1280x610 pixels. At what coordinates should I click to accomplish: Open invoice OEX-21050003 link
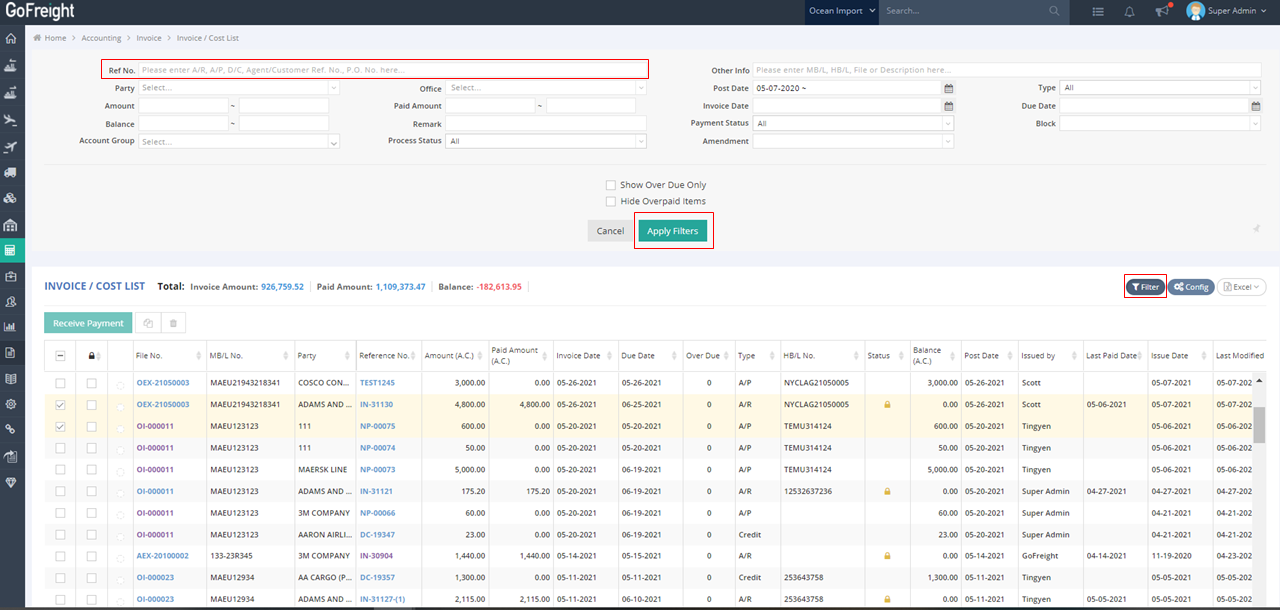point(162,382)
